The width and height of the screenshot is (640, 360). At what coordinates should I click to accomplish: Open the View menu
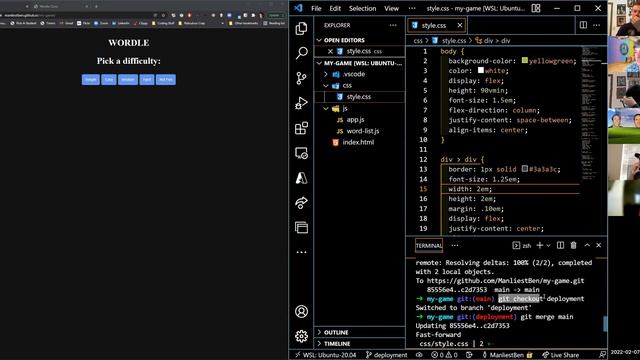[x=391, y=8]
